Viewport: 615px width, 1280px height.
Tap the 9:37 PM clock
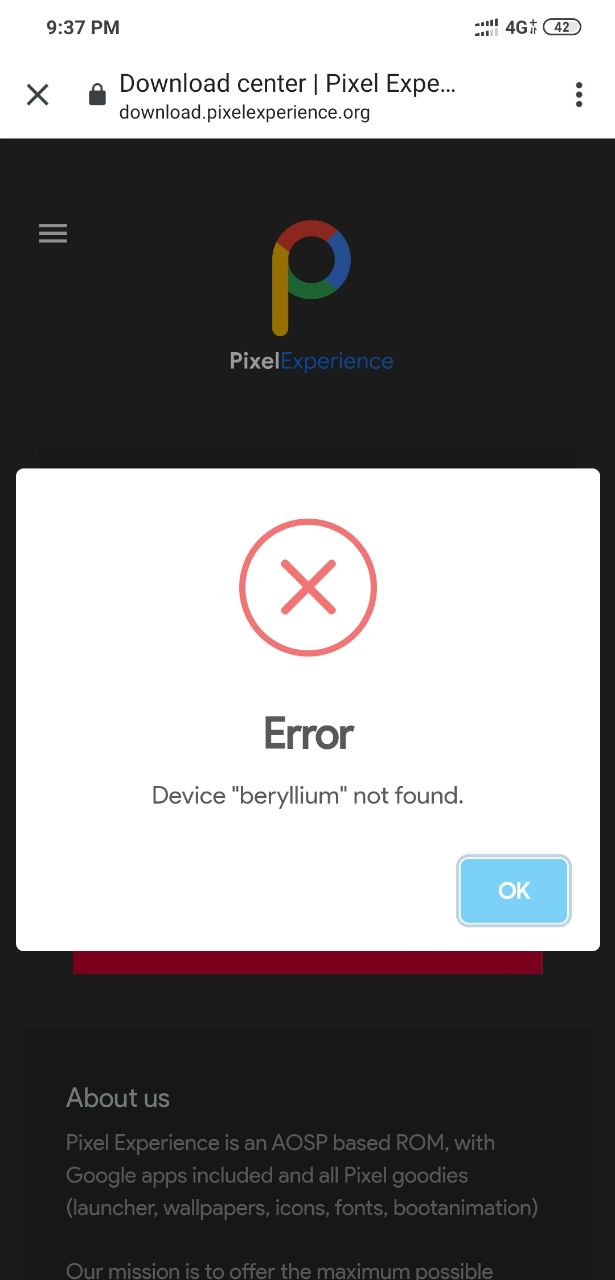(x=83, y=28)
